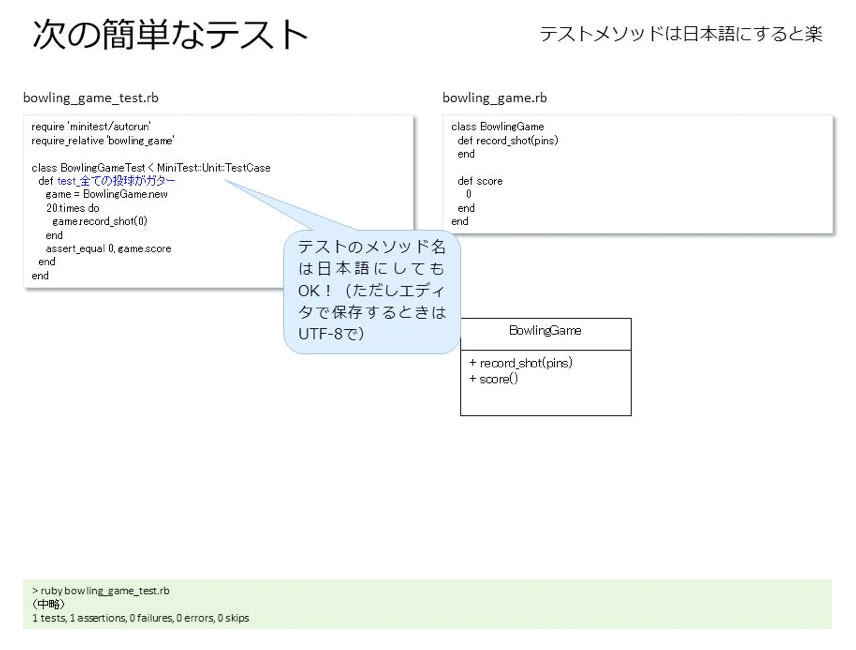Click the def record_shot(pins) line
The image size is (856, 650).
[508, 140]
